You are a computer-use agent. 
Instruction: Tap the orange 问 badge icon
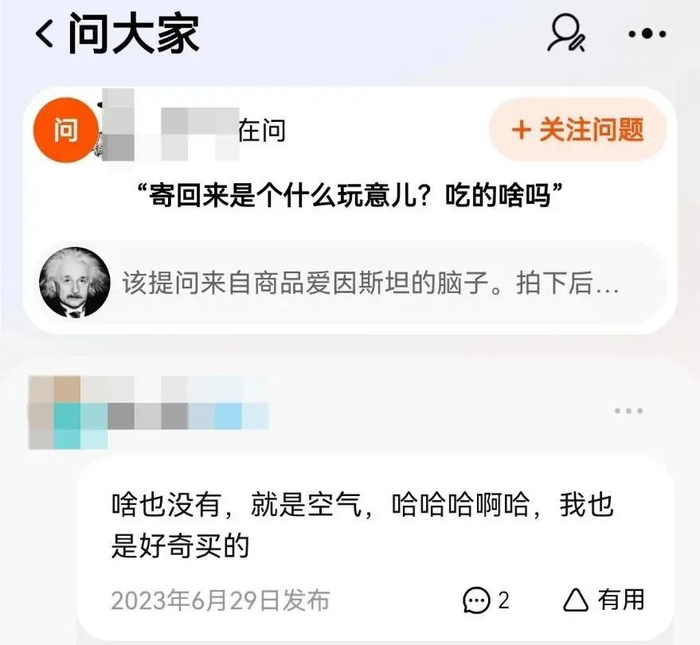[66, 130]
